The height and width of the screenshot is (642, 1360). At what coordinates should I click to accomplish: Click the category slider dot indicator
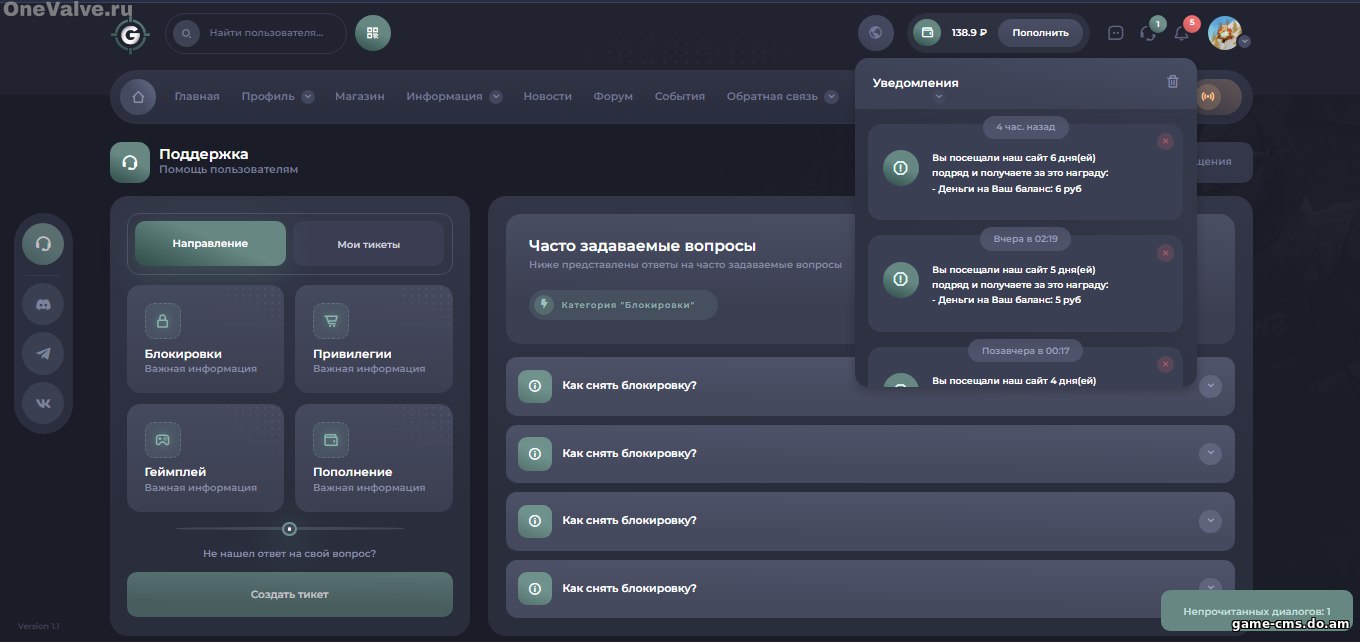(x=290, y=529)
